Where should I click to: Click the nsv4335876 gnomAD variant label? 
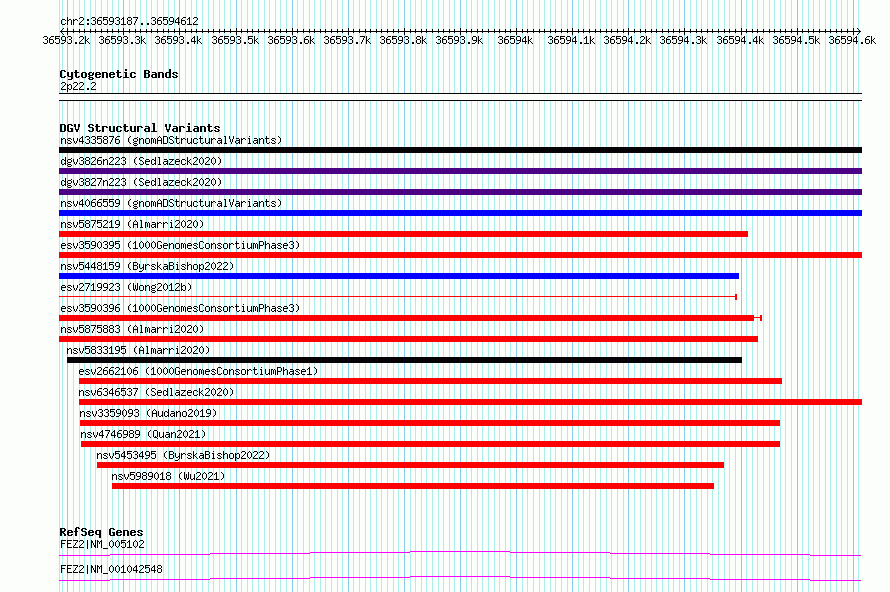point(171,140)
